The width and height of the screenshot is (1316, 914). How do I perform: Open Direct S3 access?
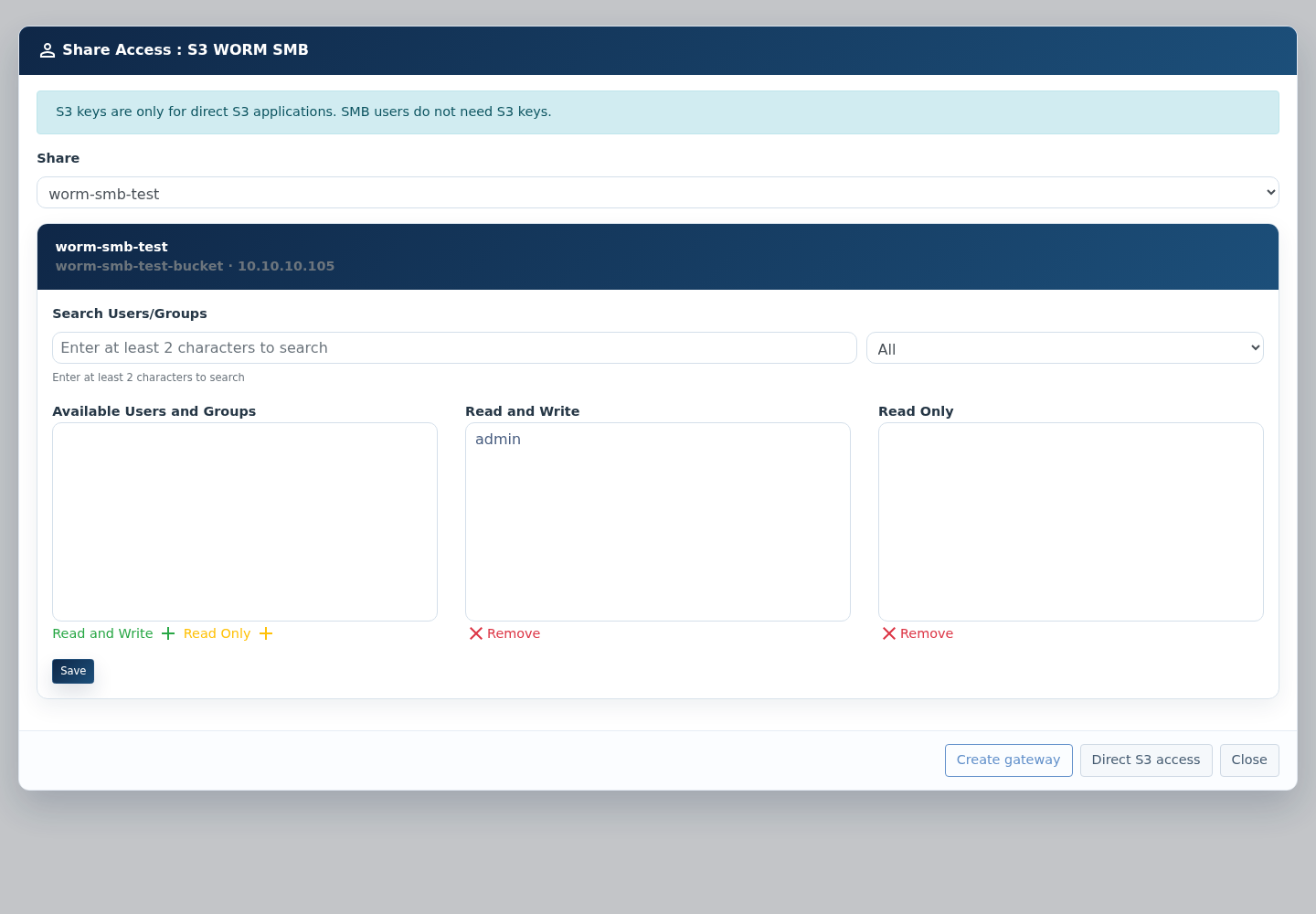click(1146, 760)
